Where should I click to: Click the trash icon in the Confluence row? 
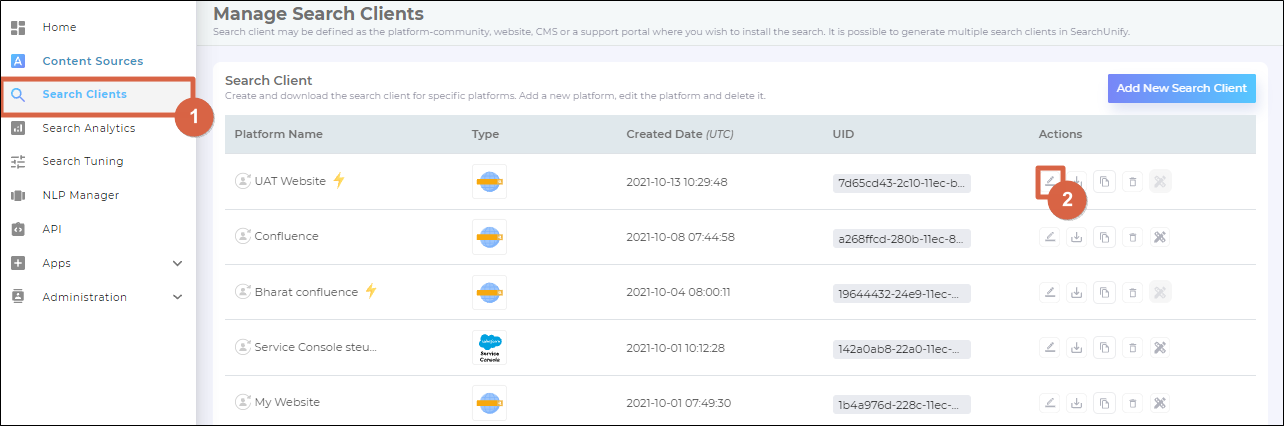point(1132,237)
